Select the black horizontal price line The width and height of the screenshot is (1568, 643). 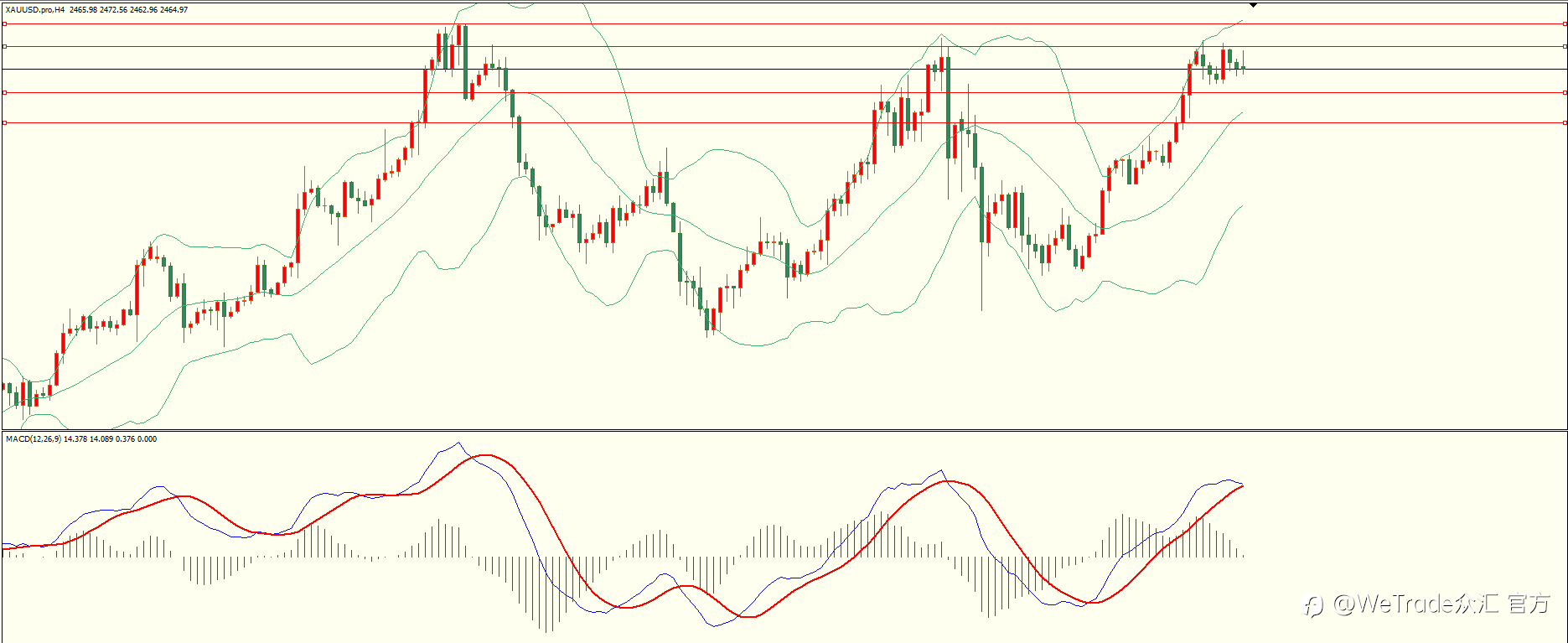[x=784, y=69]
